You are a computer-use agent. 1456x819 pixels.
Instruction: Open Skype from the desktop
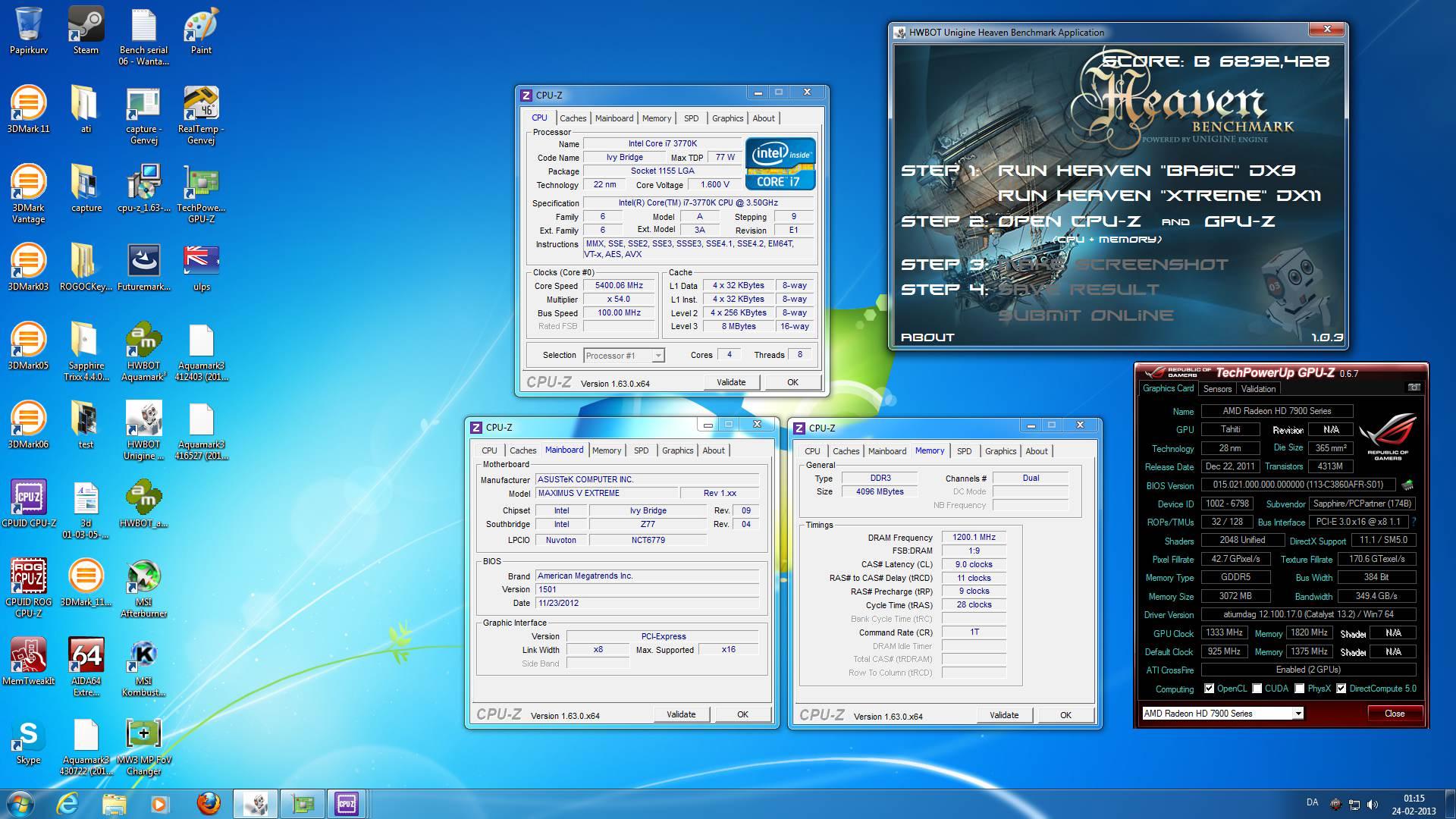[x=28, y=741]
